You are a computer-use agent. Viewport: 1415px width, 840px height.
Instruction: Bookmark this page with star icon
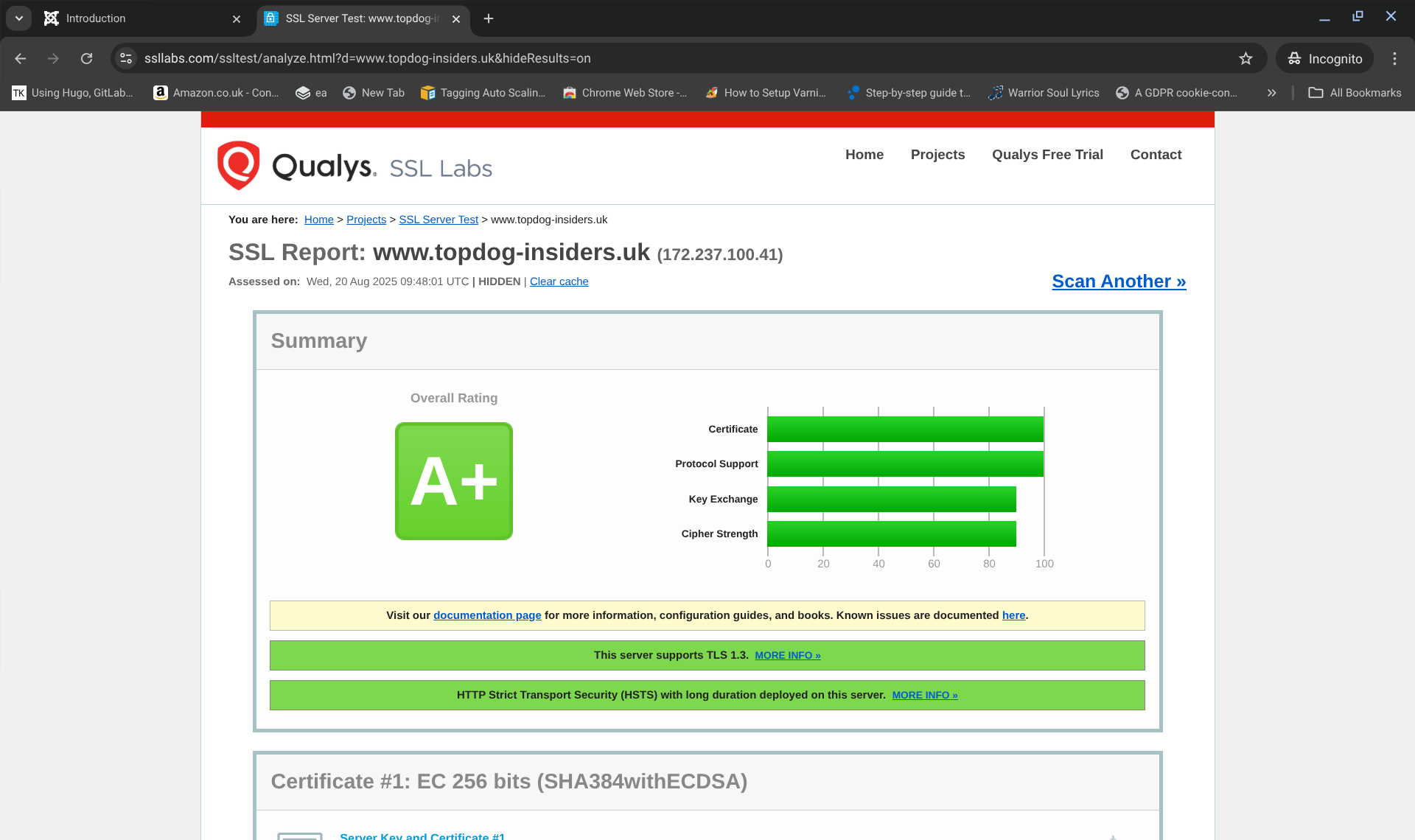[x=1245, y=58]
